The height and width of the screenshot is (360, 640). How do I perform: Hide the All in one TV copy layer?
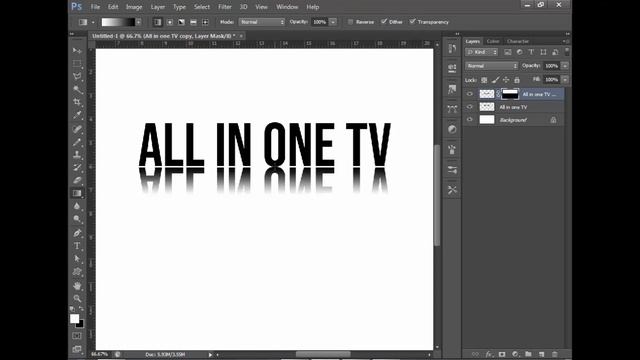469,94
